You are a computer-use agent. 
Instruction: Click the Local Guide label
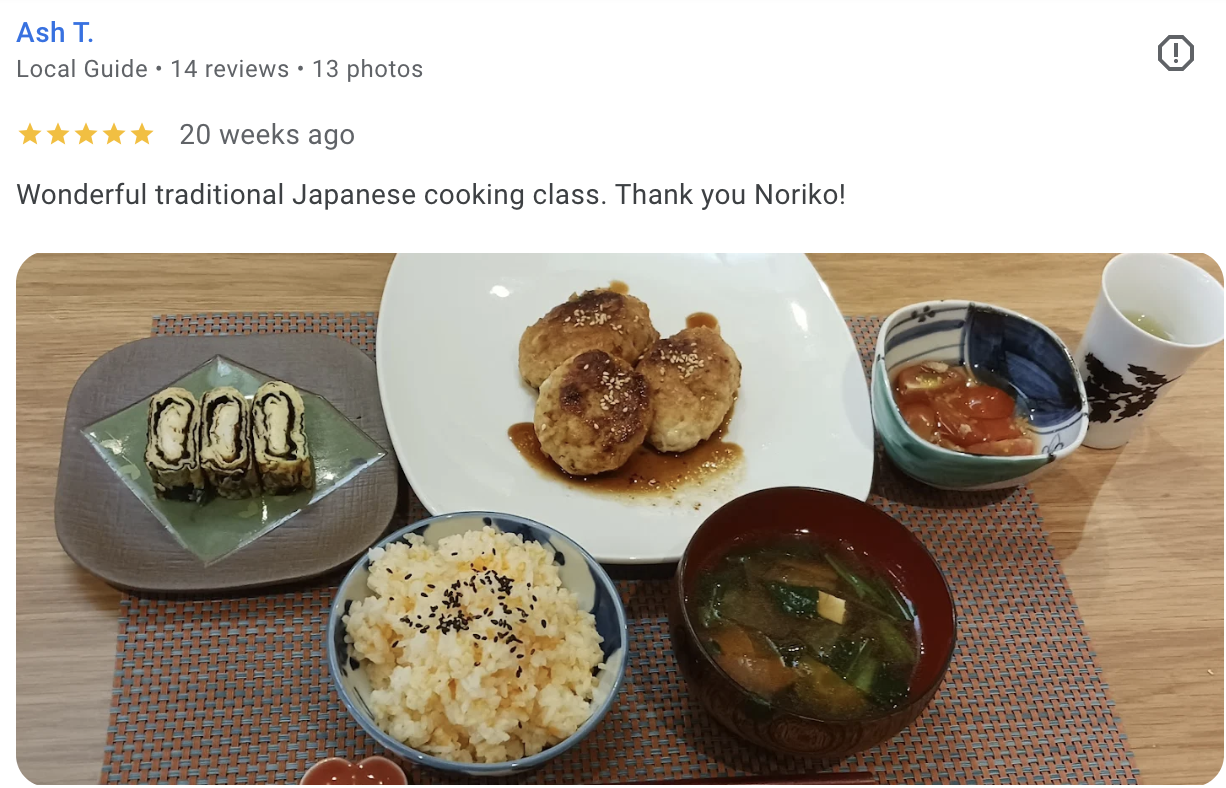point(82,69)
